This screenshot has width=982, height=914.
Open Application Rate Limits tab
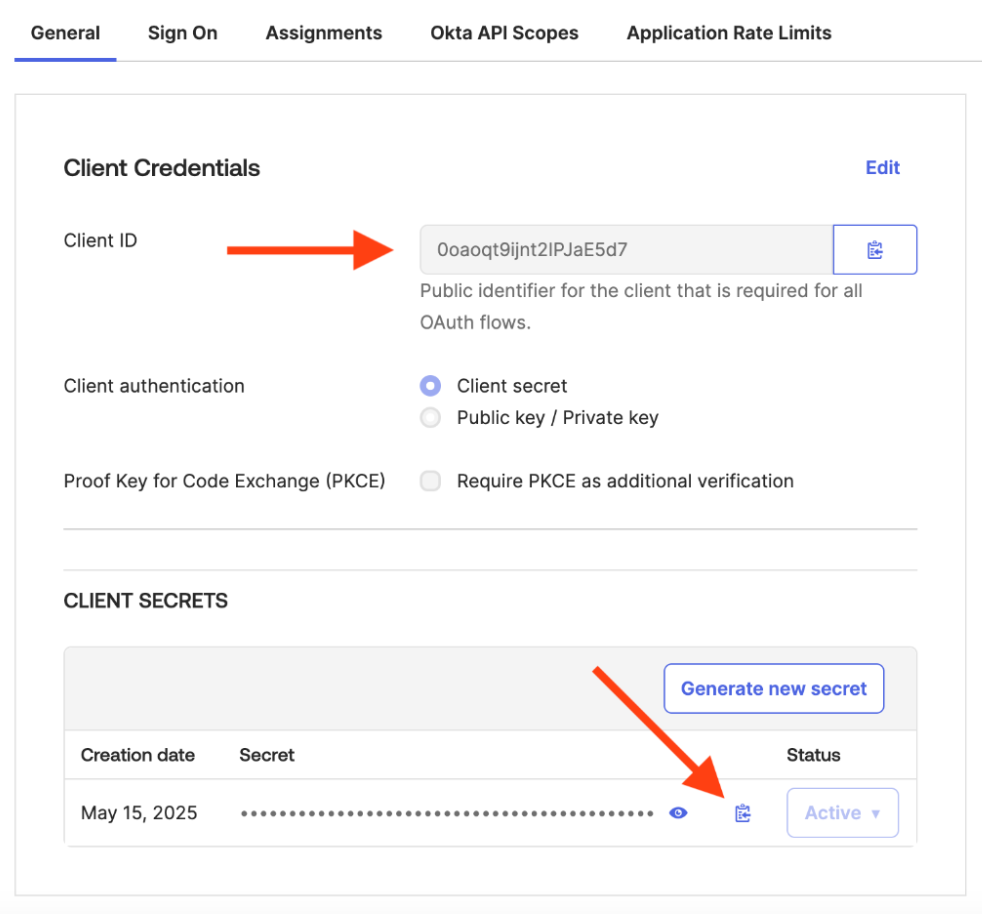729,33
